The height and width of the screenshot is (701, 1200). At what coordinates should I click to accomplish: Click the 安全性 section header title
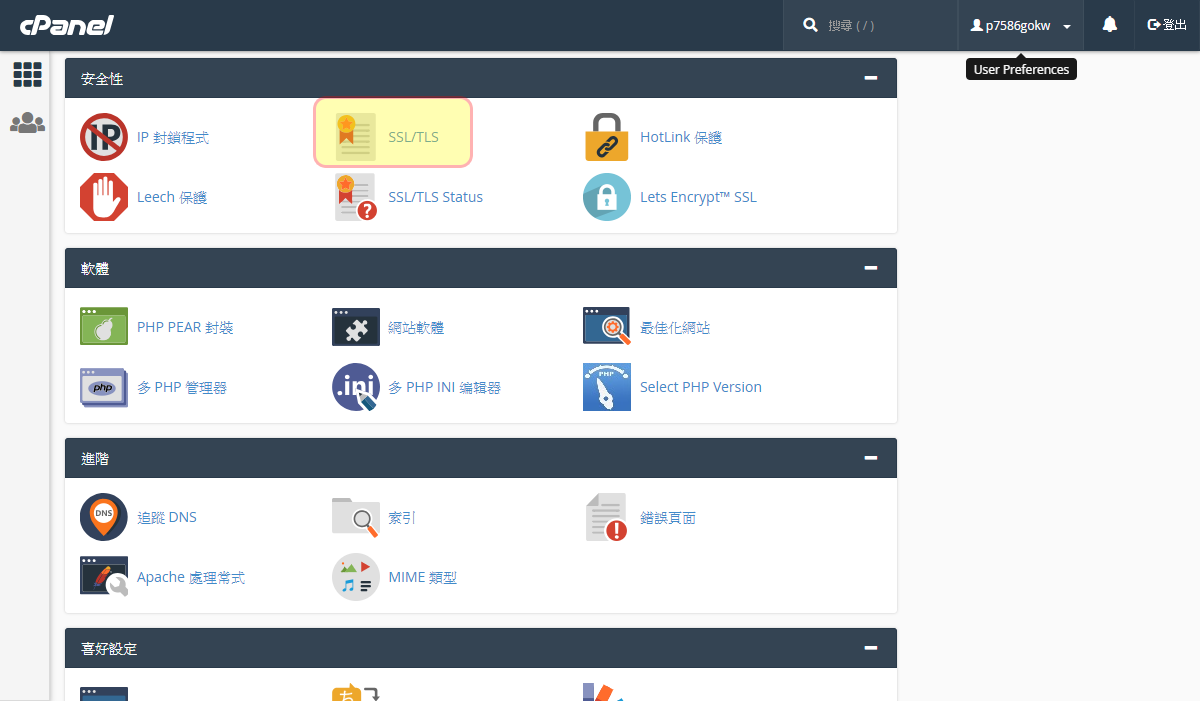(102, 78)
